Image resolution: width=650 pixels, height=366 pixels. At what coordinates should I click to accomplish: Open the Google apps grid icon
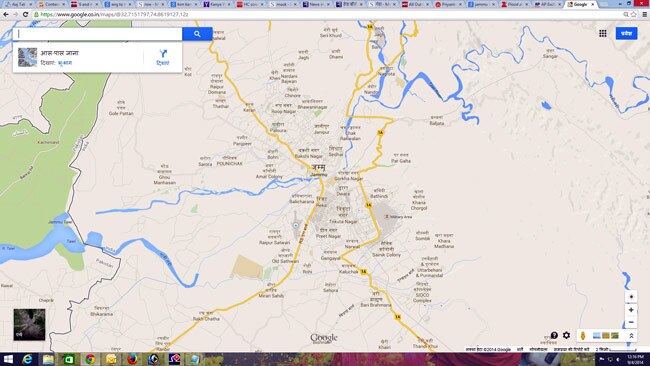pos(603,33)
